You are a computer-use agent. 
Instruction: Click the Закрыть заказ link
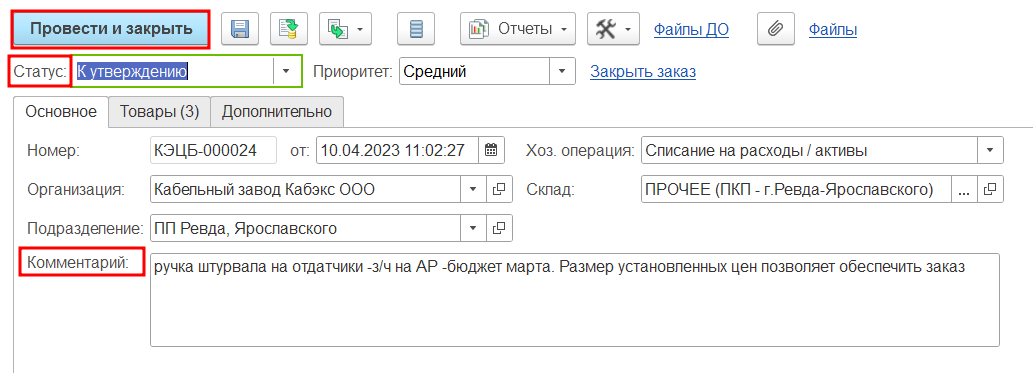click(x=643, y=72)
